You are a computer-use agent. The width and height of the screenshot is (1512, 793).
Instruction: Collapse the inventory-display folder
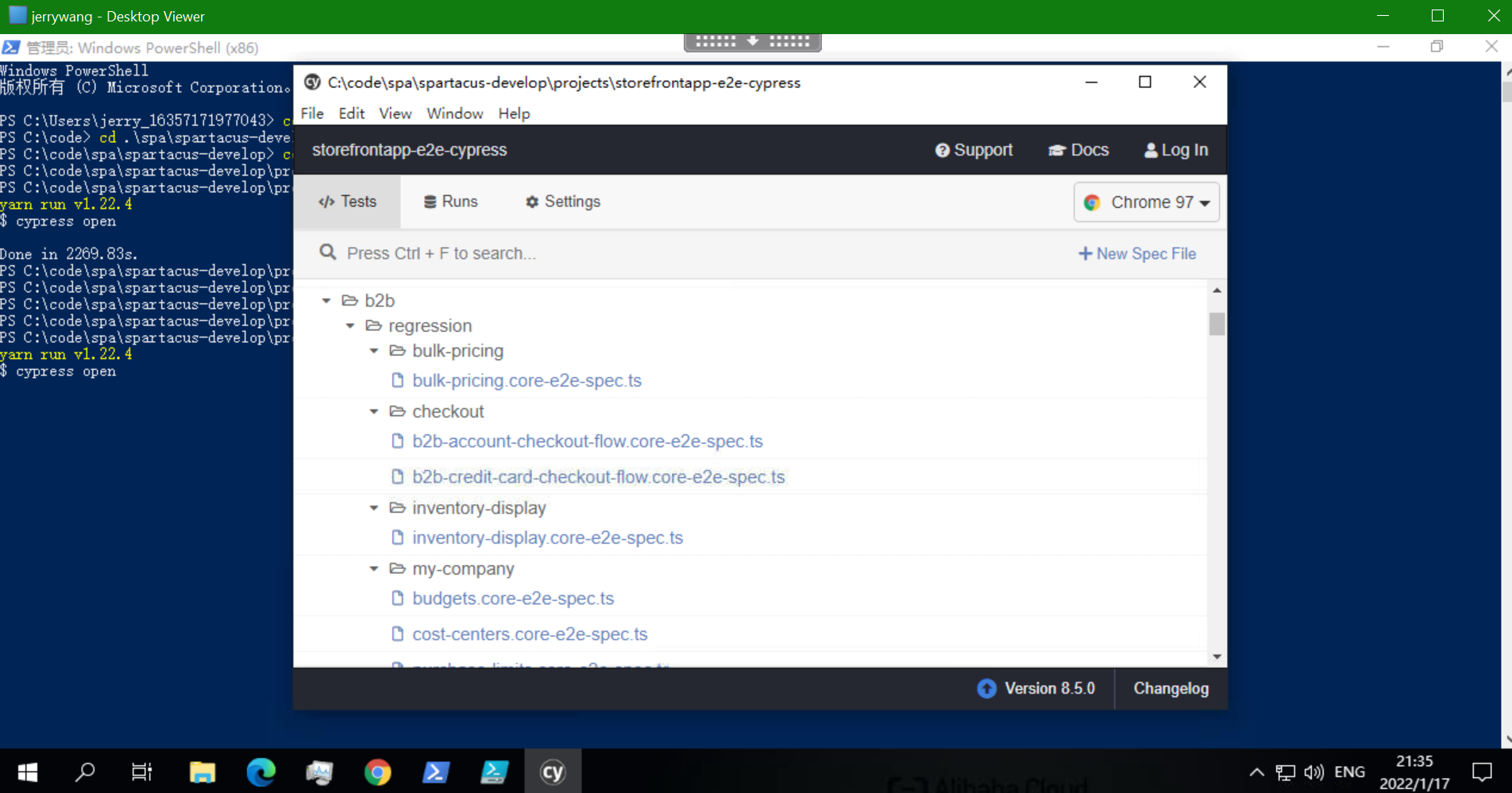(x=374, y=508)
